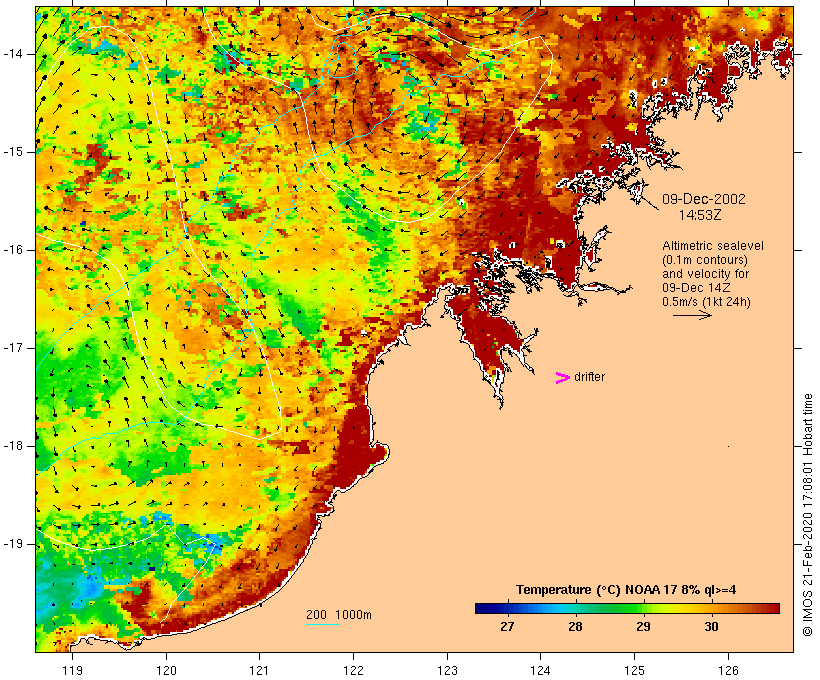
Task: Click the IMOS copyright timestamp text
Action: tap(808, 515)
